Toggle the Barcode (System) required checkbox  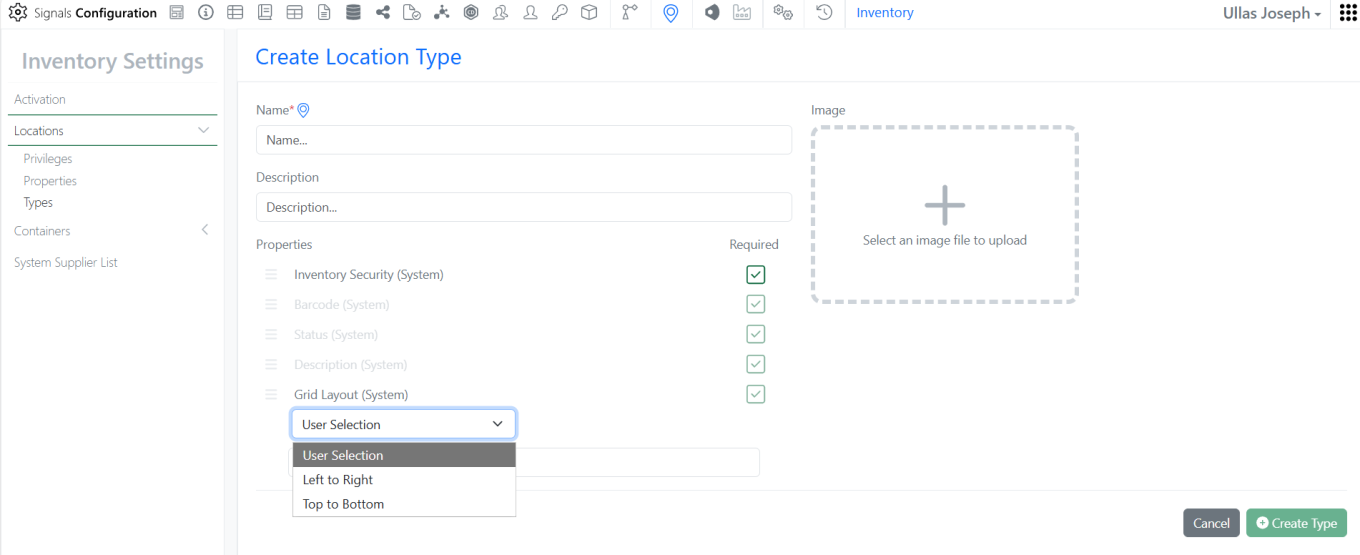(x=756, y=304)
